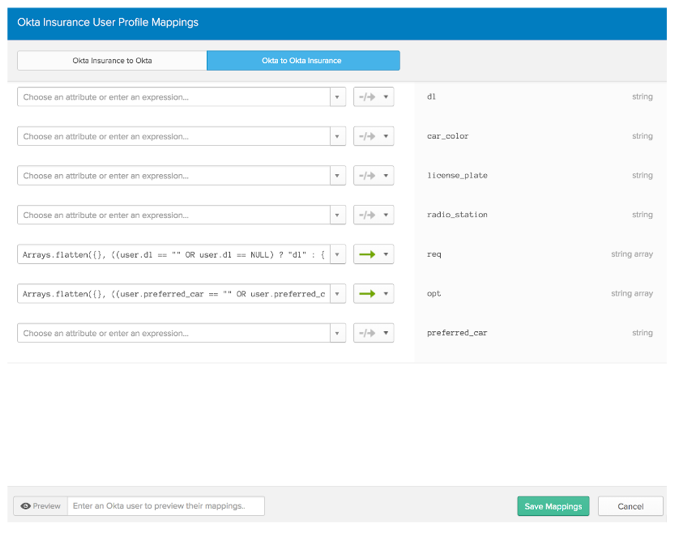Expand the attribute dropdown for license_plate
Screen dimensions: 675x533
click(x=337, y=176)
